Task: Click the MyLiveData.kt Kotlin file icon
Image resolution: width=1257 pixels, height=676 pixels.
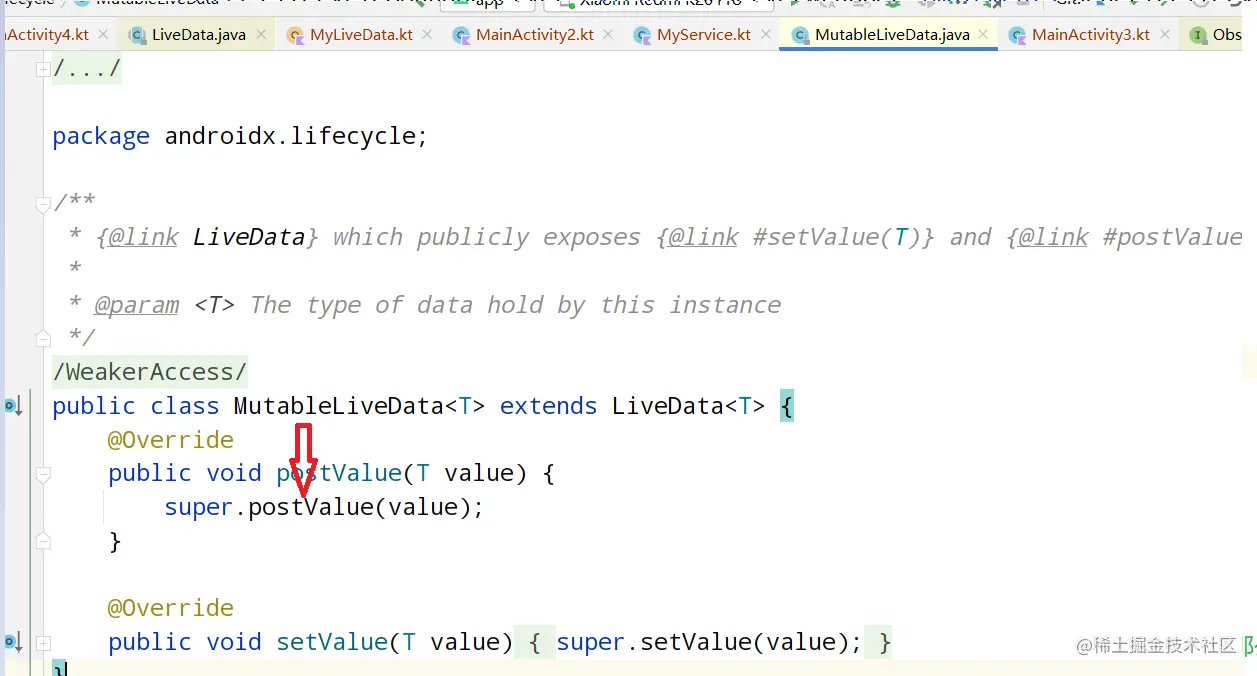Action: tap(295, 35)
